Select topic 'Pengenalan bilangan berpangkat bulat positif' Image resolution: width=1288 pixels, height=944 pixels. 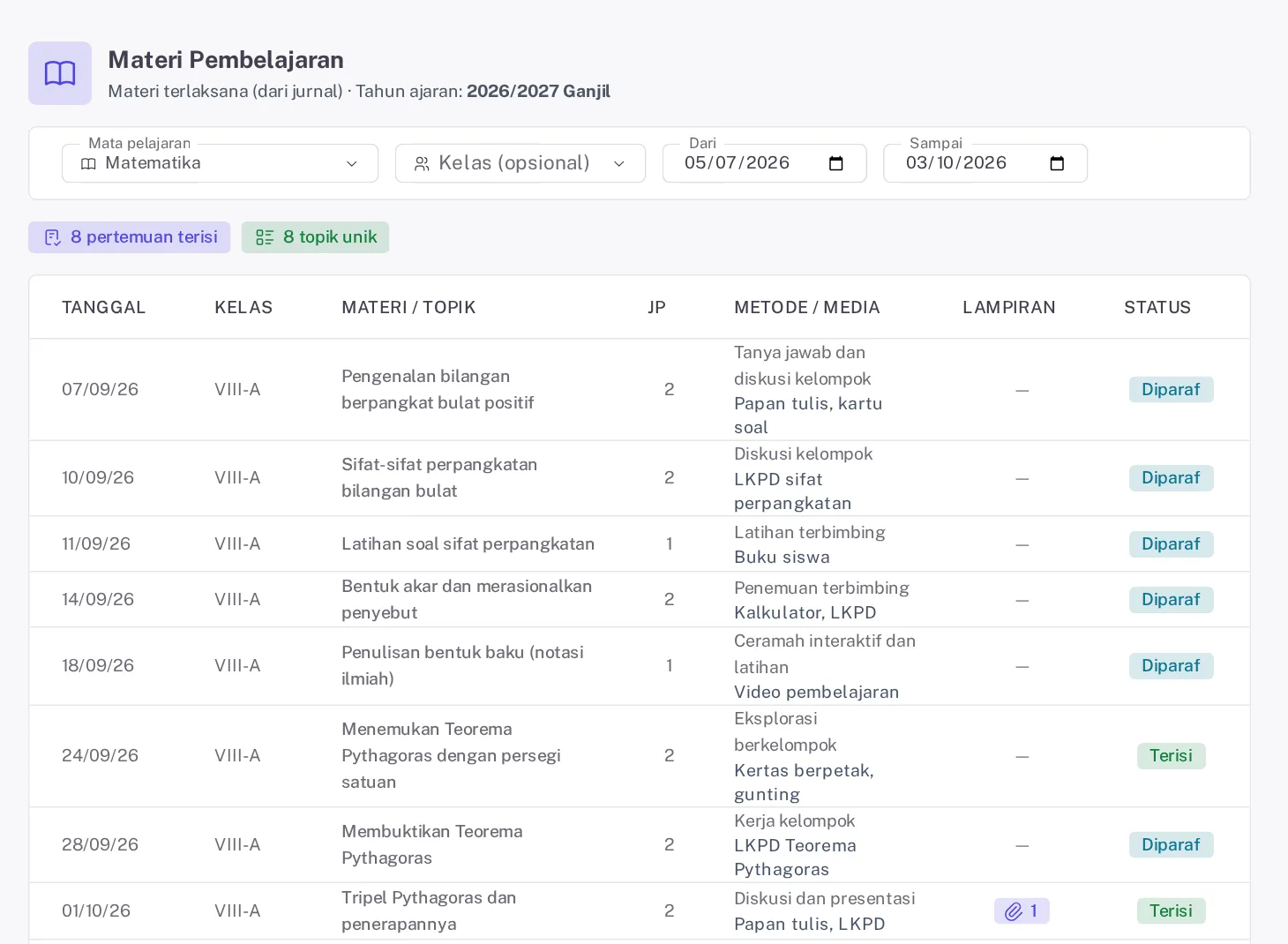[438, 390]
